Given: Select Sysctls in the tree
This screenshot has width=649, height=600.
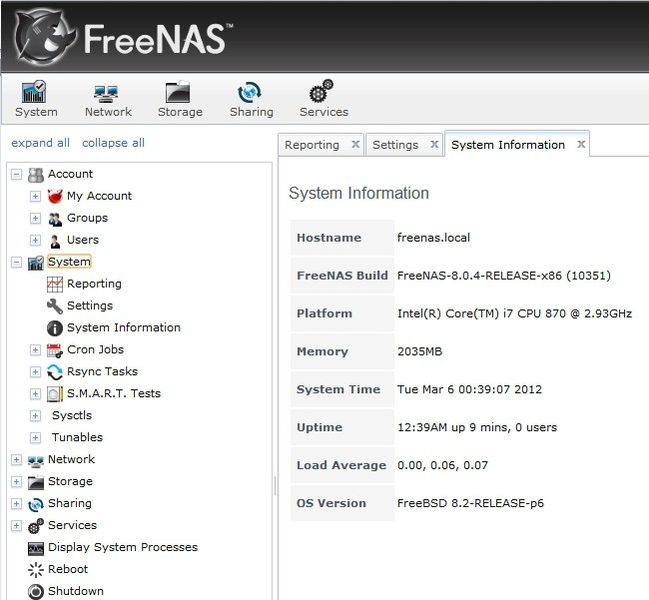Looking at the screenshot, I should click(x=72, y=415).
